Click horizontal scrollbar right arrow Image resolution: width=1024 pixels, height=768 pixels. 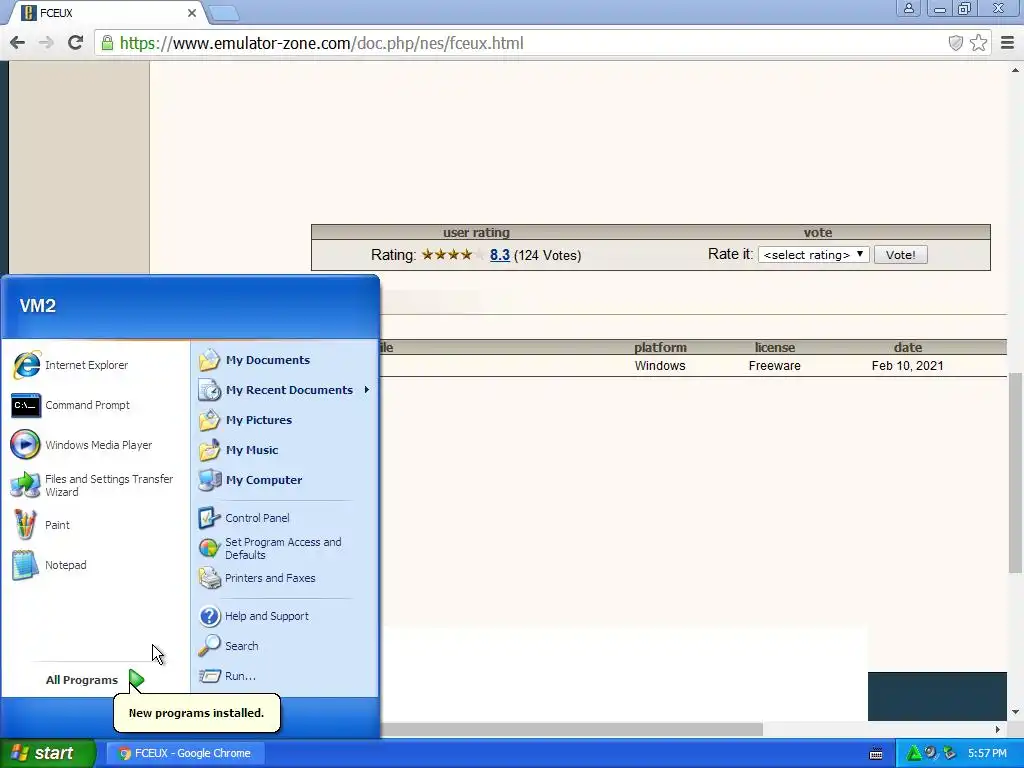tap(997, 729)
